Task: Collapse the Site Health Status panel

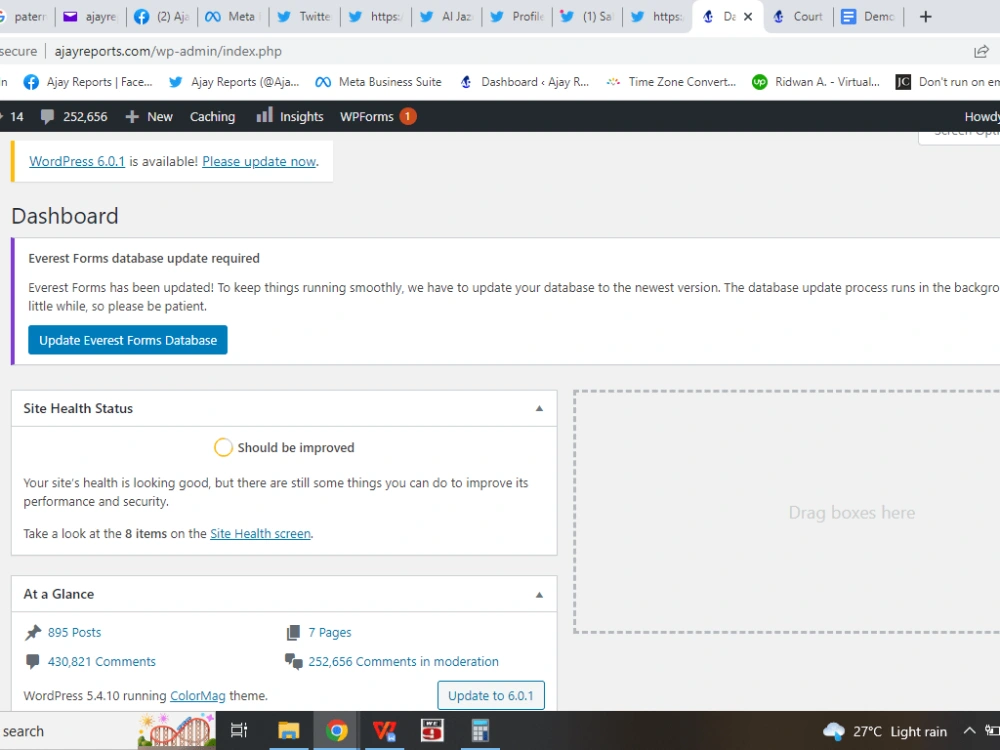Action: [539, 408]
